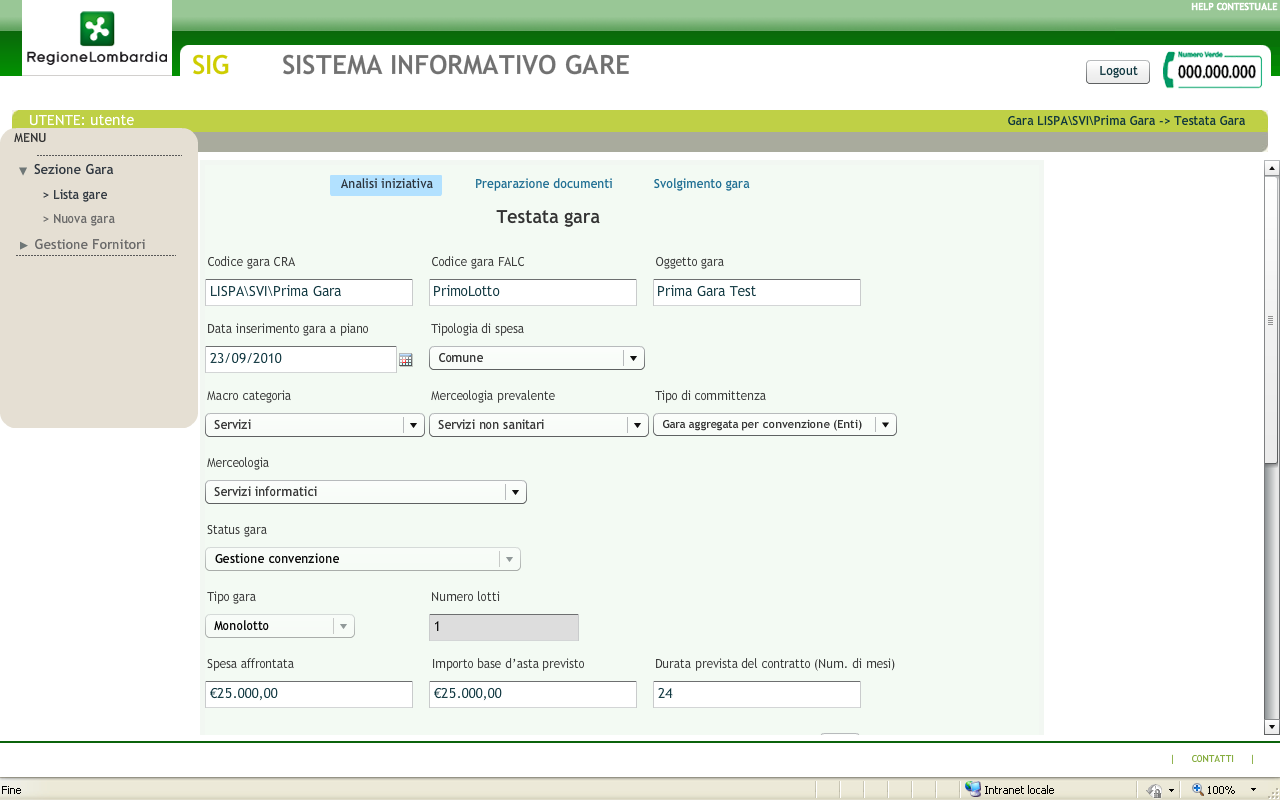Expand the Gestione Fornitori menu section

(24, 245)
